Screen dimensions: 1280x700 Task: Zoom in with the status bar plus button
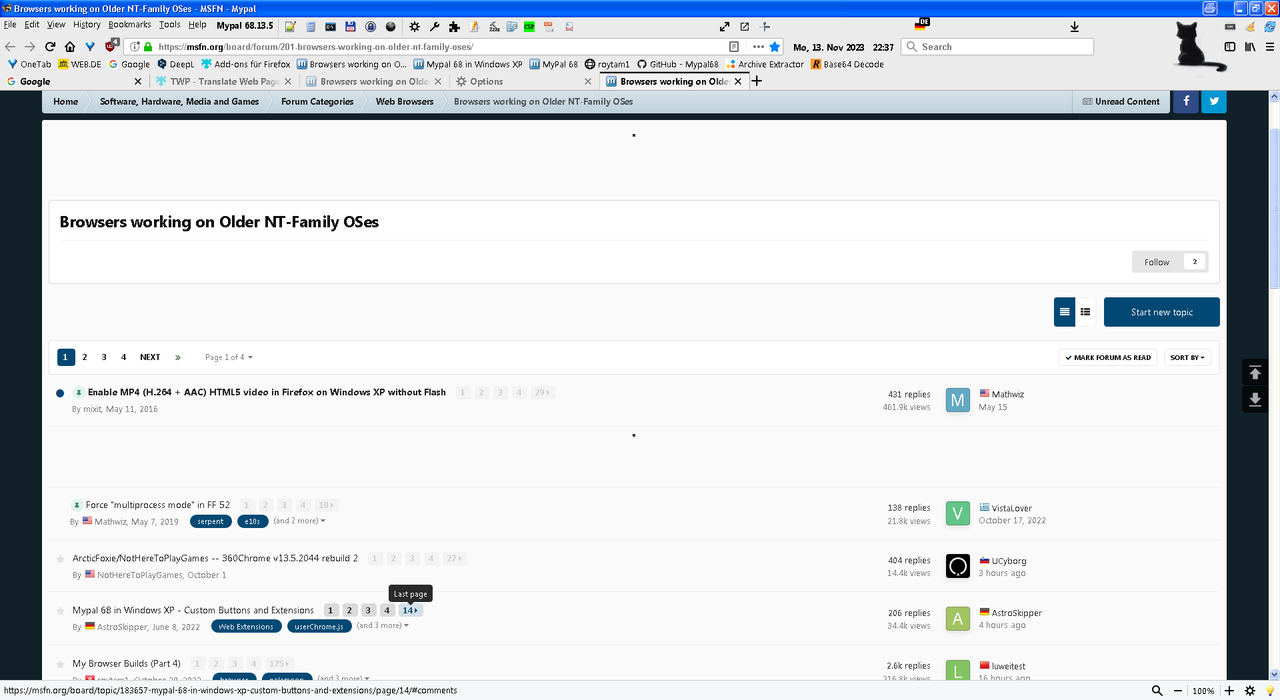(1230, 690)
